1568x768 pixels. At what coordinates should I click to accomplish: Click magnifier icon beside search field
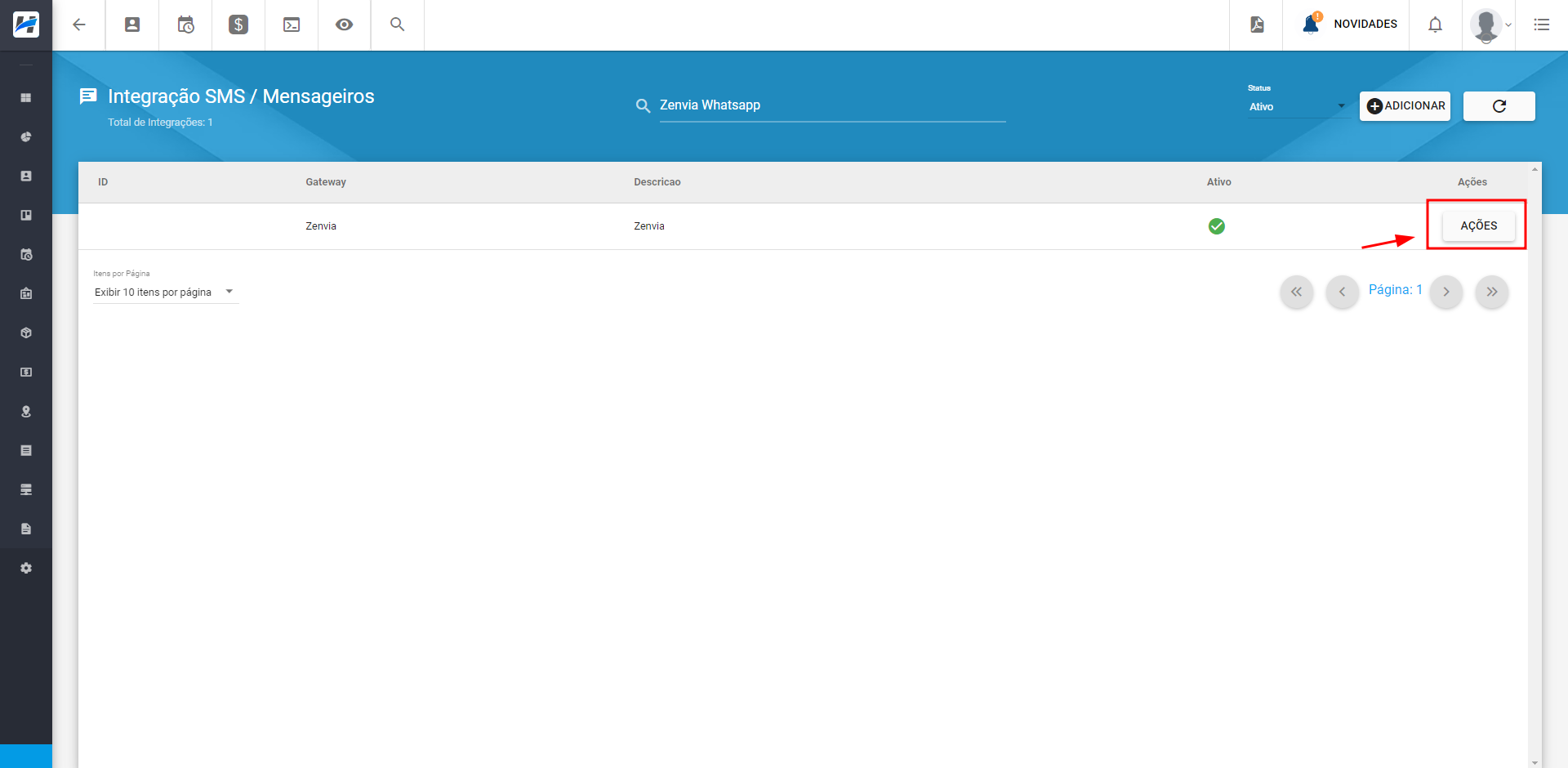[x=643, y=105]
